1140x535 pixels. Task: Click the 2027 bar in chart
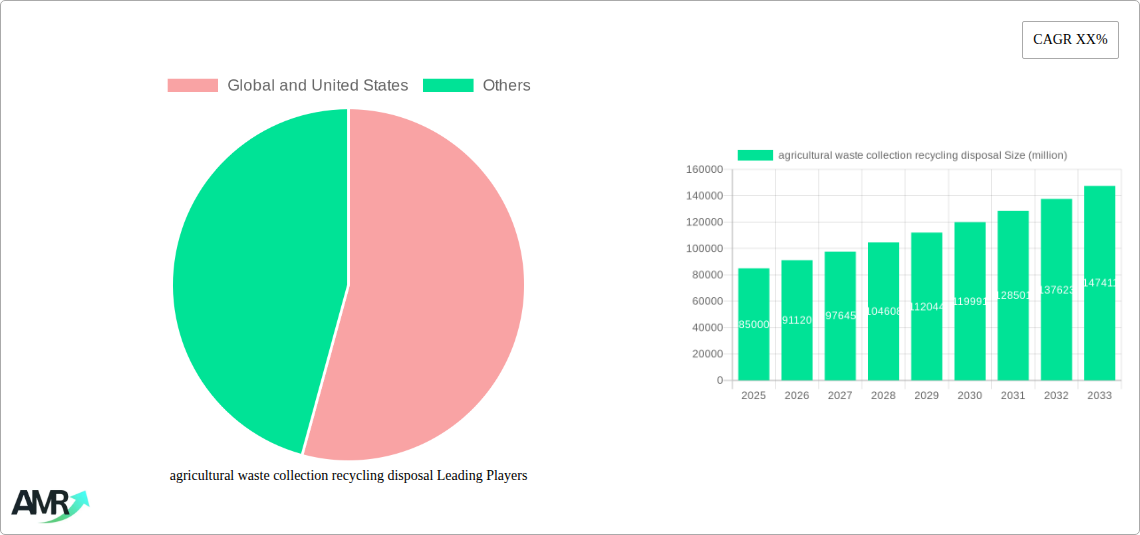[840, 316]
